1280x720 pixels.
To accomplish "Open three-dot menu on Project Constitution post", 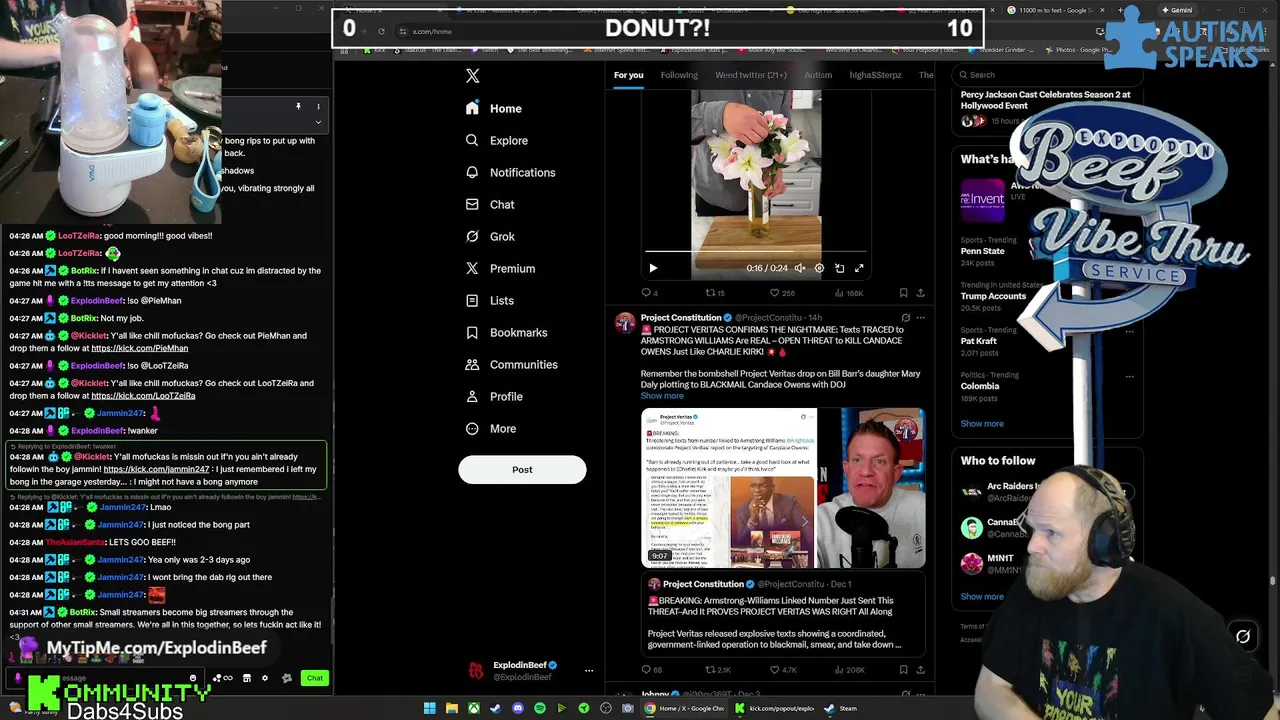I will click(920, 318).
